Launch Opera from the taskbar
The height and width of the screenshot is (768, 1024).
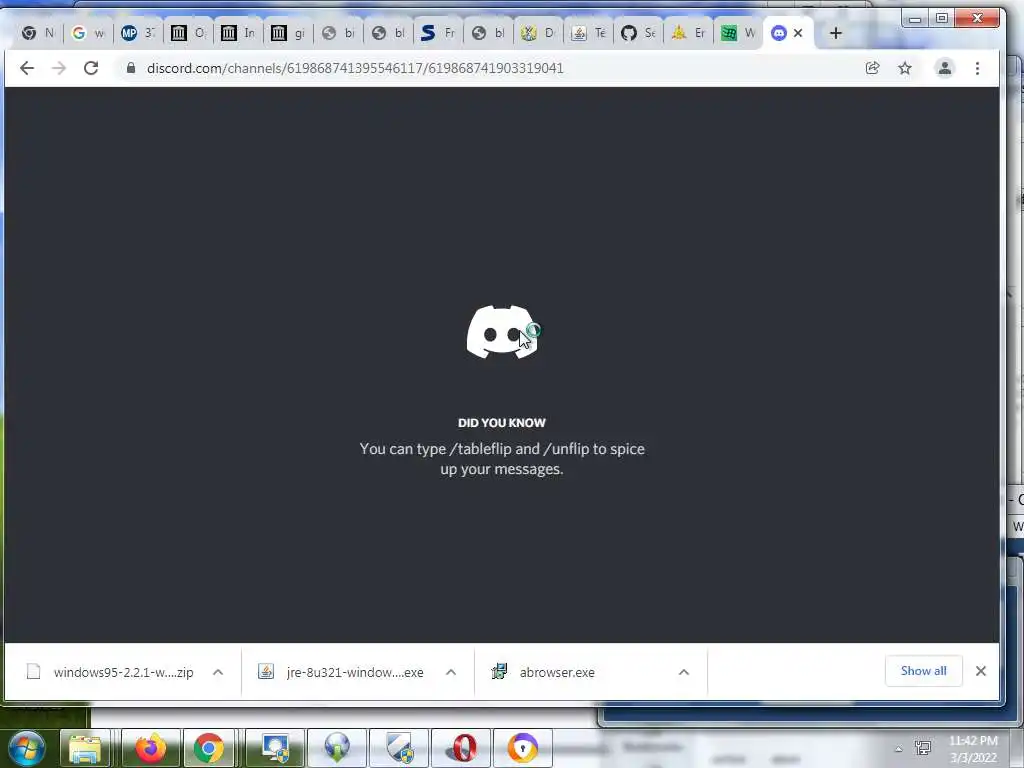tap(461, 748)
